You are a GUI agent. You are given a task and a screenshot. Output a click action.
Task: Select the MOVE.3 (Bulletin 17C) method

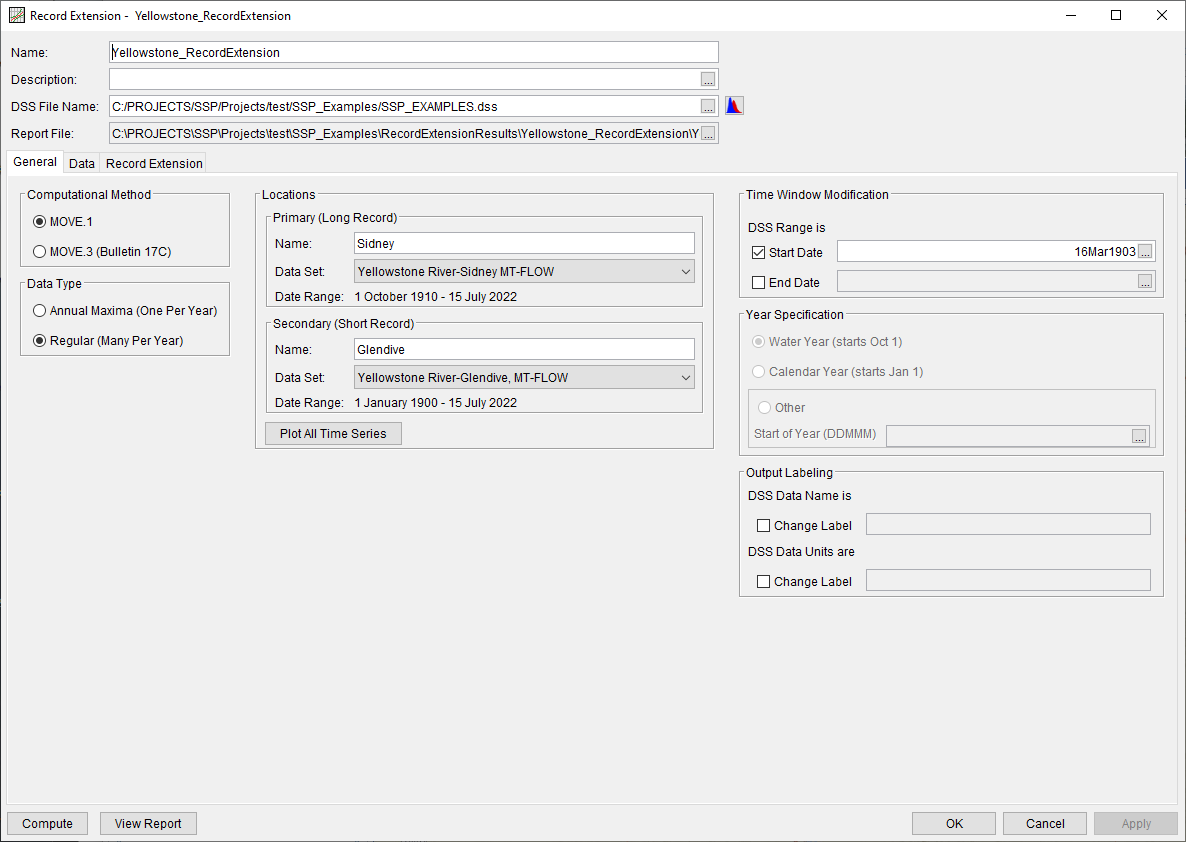40,252
